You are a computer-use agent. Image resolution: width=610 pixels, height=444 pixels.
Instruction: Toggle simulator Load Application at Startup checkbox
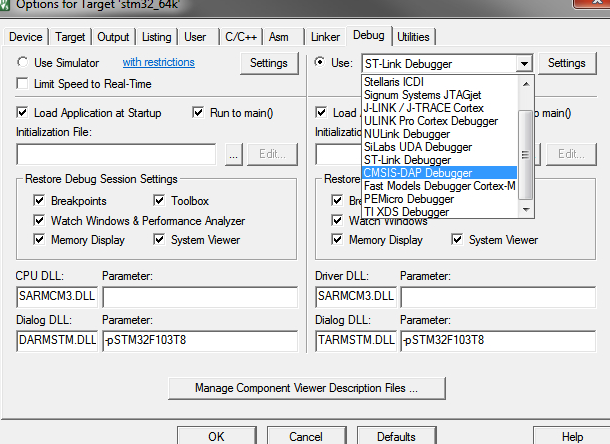coord(23,113)
